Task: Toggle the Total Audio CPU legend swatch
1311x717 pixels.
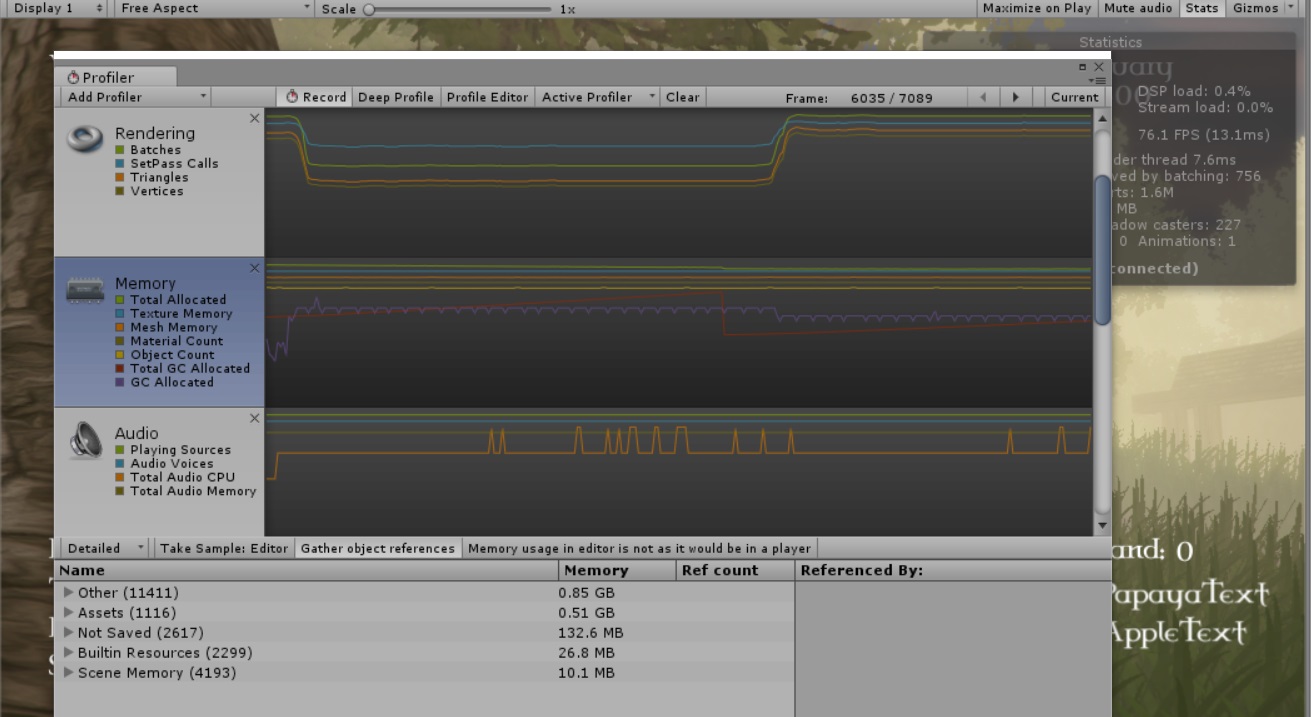Action: (x=118, y=477)
